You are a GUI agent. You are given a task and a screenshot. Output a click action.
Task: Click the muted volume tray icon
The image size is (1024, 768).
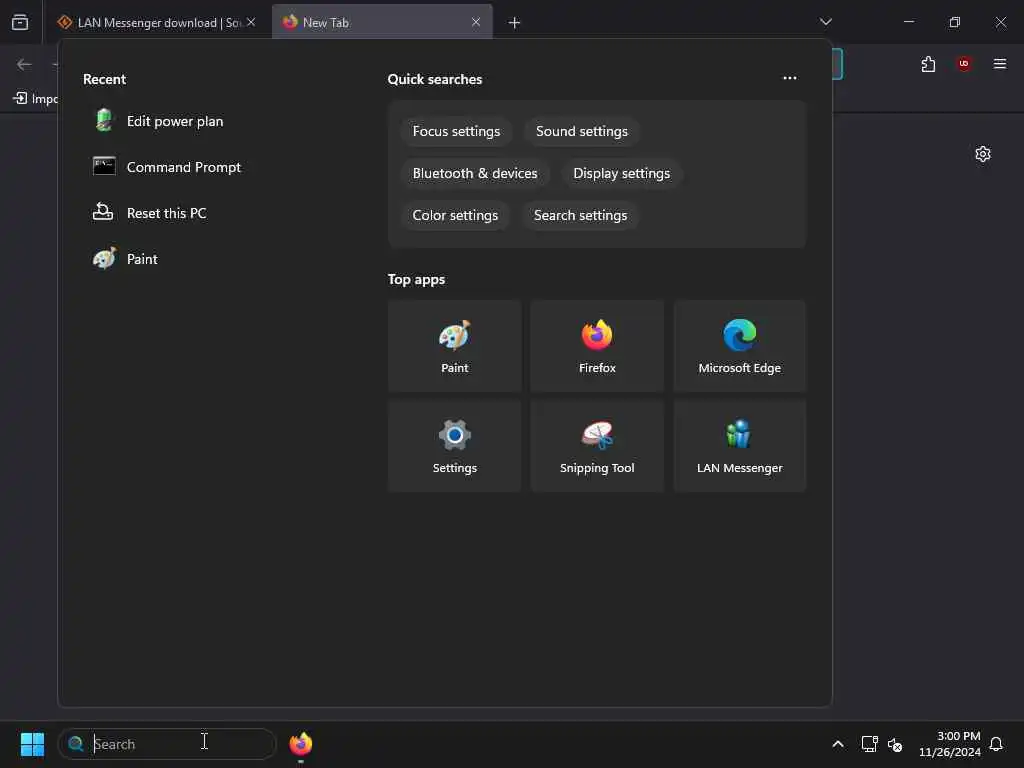coord(895,744)
